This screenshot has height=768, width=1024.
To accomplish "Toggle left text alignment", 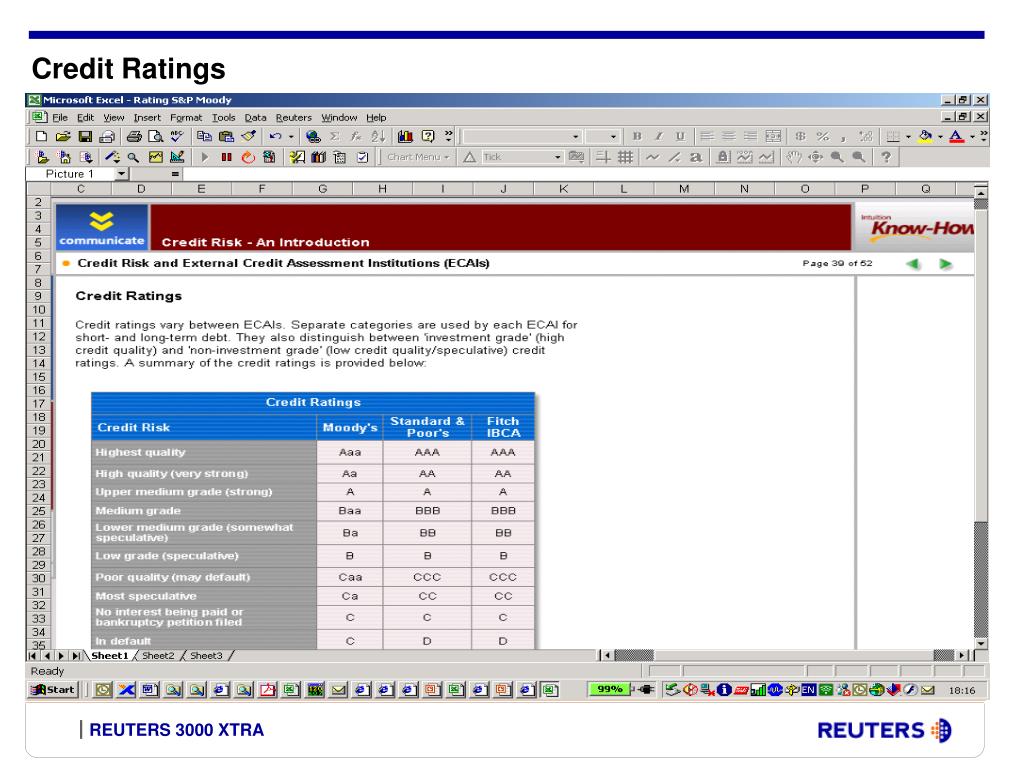I will pyautogui.click(x=707, y=136).
